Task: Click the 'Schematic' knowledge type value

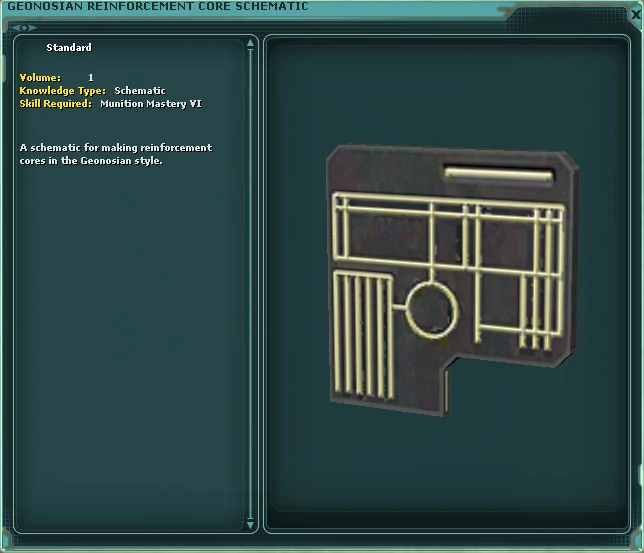Action: [x=140, y=91]
